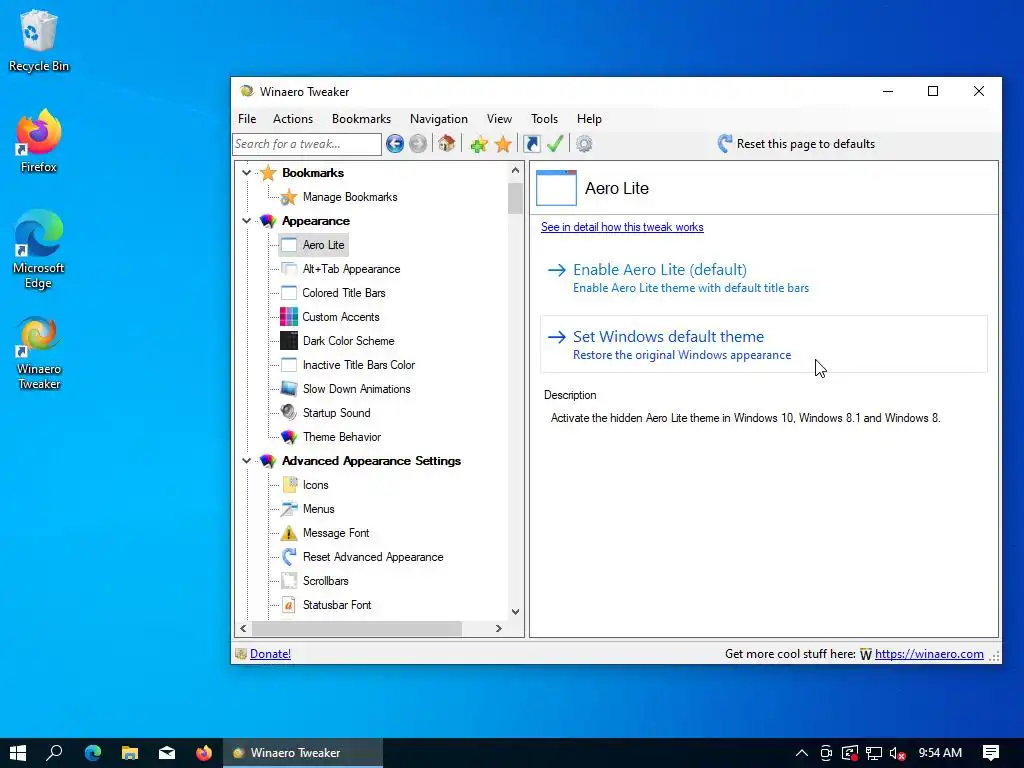Open See in detail how this tweak works

point(622,227)
